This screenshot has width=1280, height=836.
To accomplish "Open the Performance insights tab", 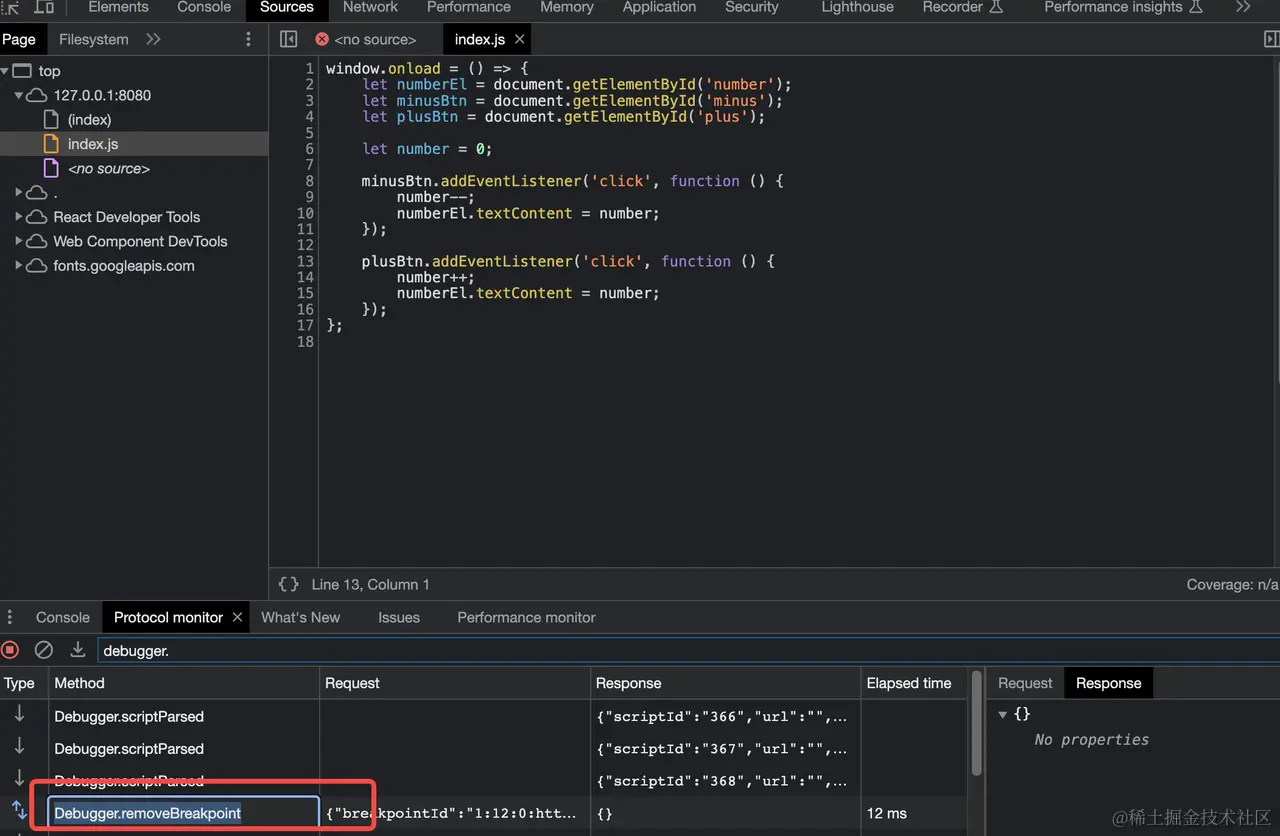I will tap(1122, 7).
